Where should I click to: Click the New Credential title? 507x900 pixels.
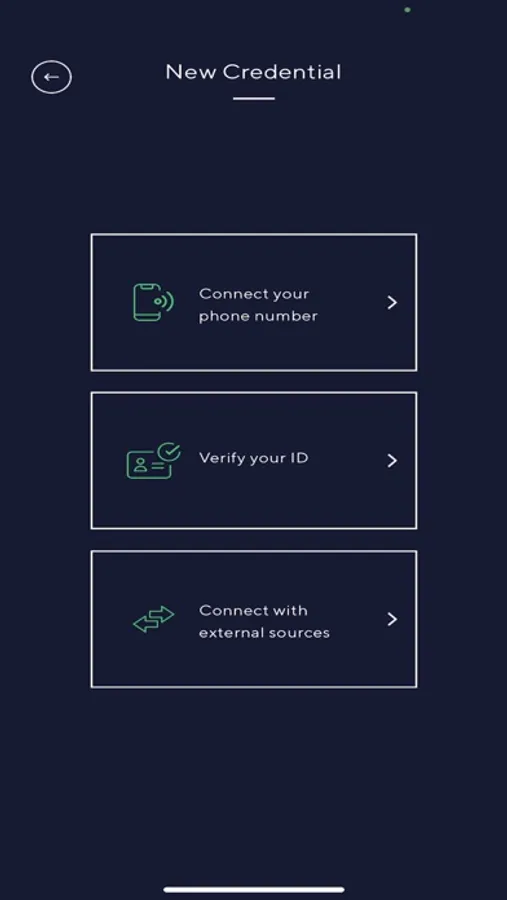pyautogui.click(x=253, y=72)
